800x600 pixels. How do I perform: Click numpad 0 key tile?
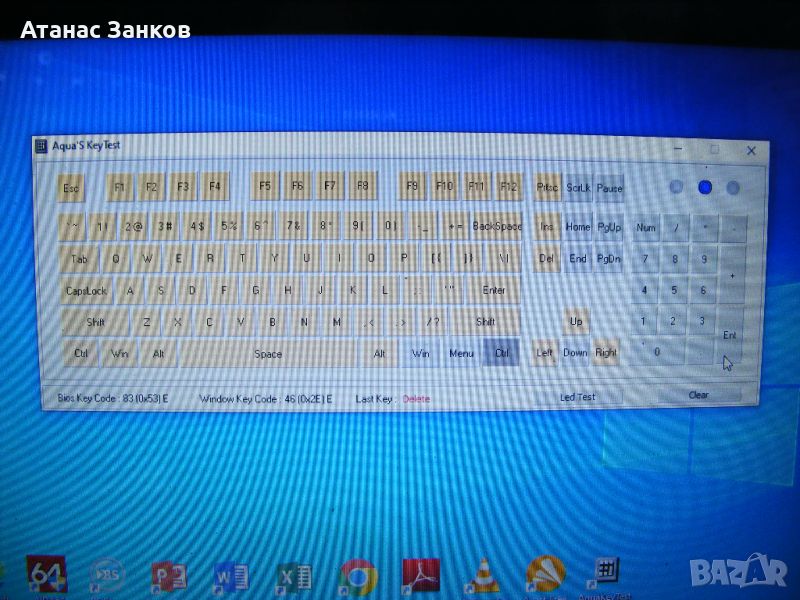pyautogui.click(x=657, y=352)
